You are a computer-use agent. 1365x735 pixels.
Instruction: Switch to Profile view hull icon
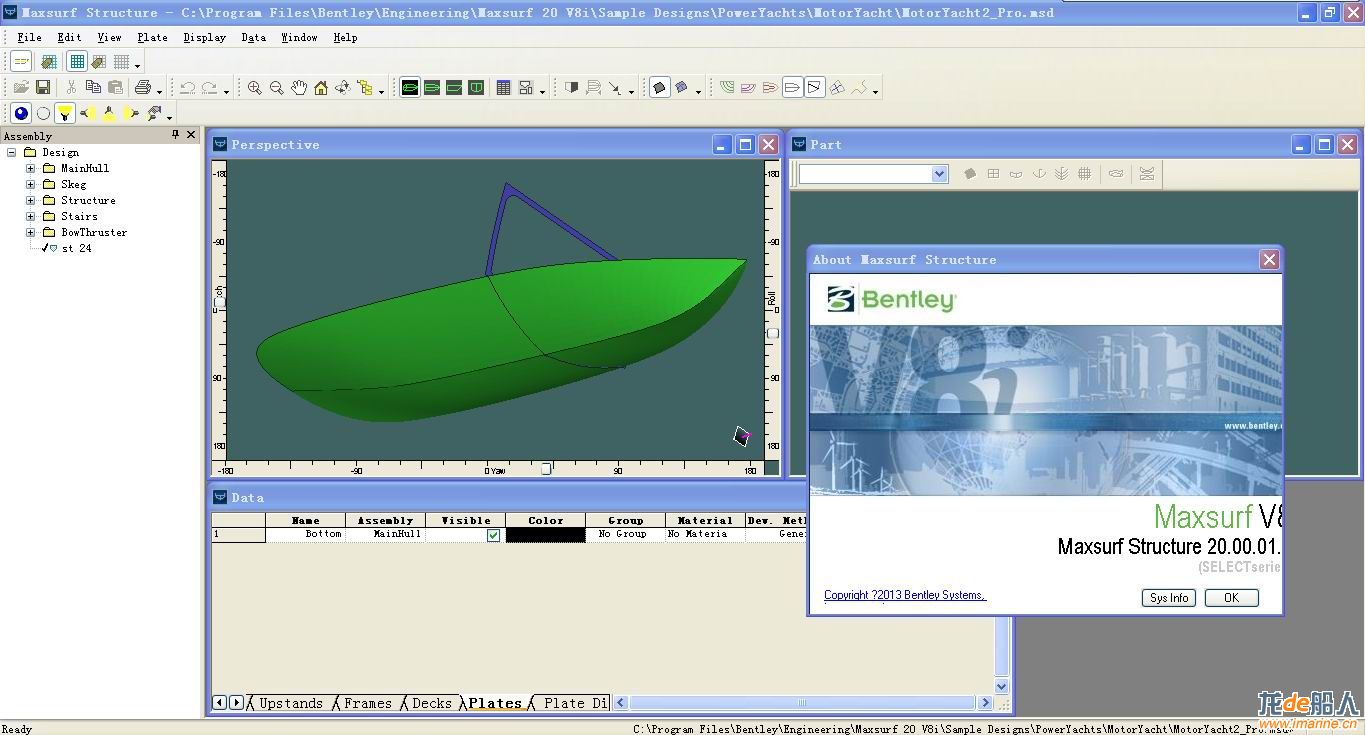[454, 88]
